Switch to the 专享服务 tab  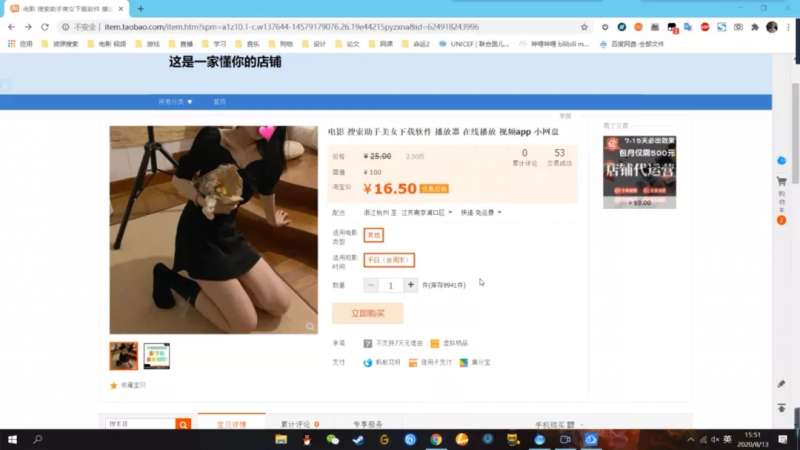point(368,424)
